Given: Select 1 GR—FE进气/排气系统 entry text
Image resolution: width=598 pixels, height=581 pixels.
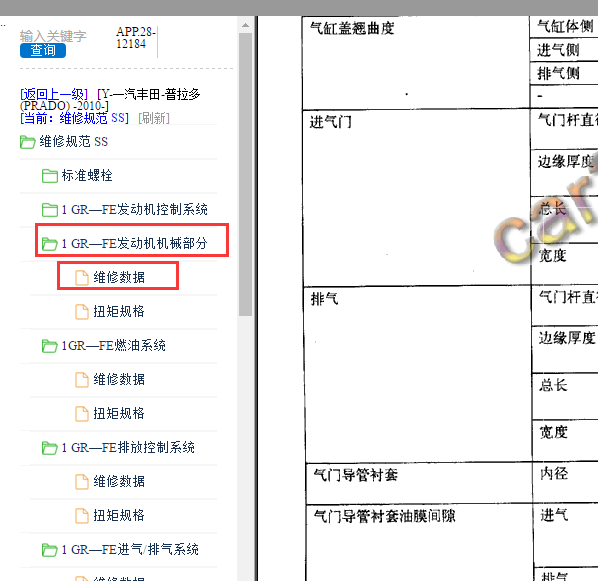Looking at the screenshot, I should [130, 550].
